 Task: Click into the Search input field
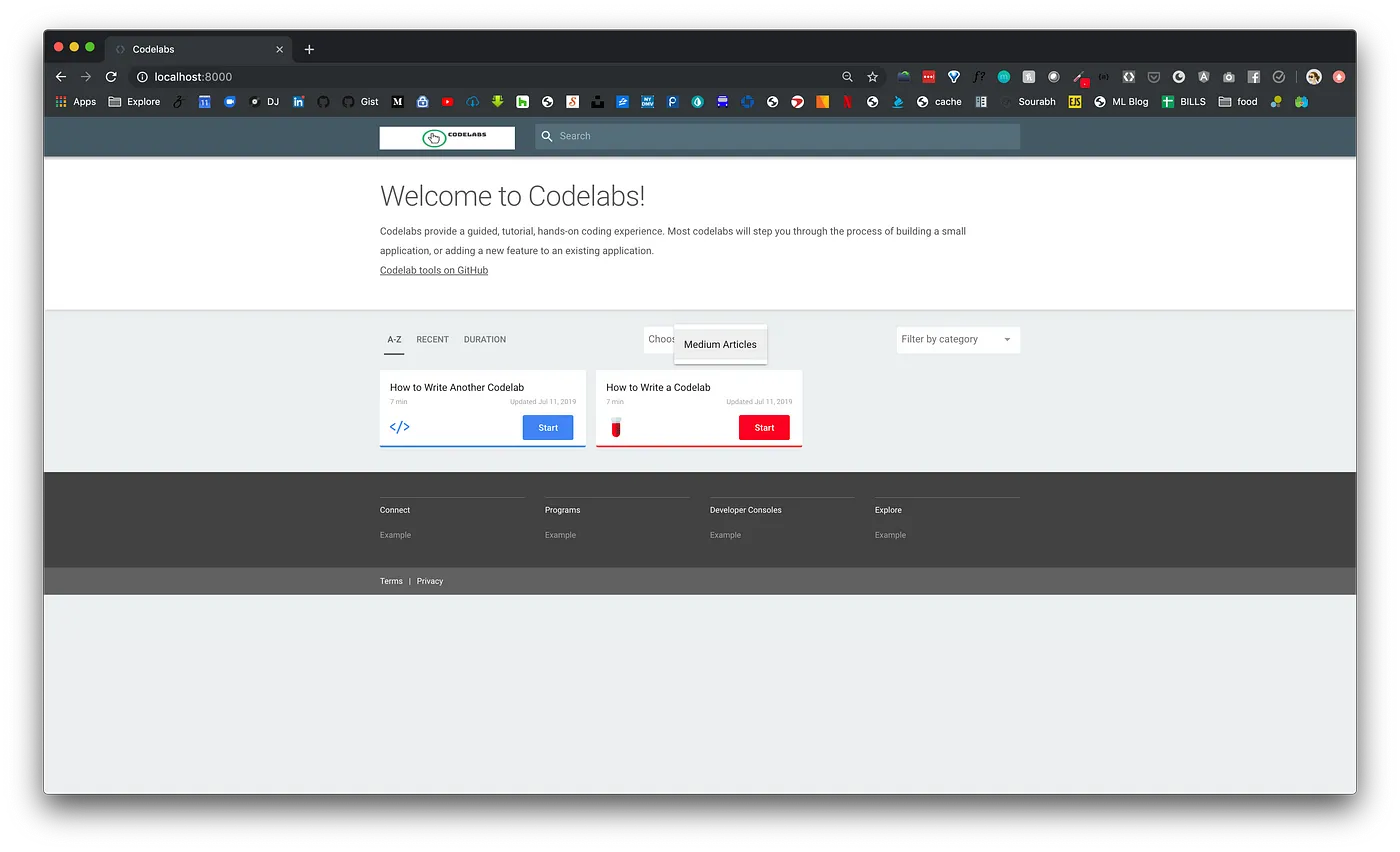pos(780,136)
